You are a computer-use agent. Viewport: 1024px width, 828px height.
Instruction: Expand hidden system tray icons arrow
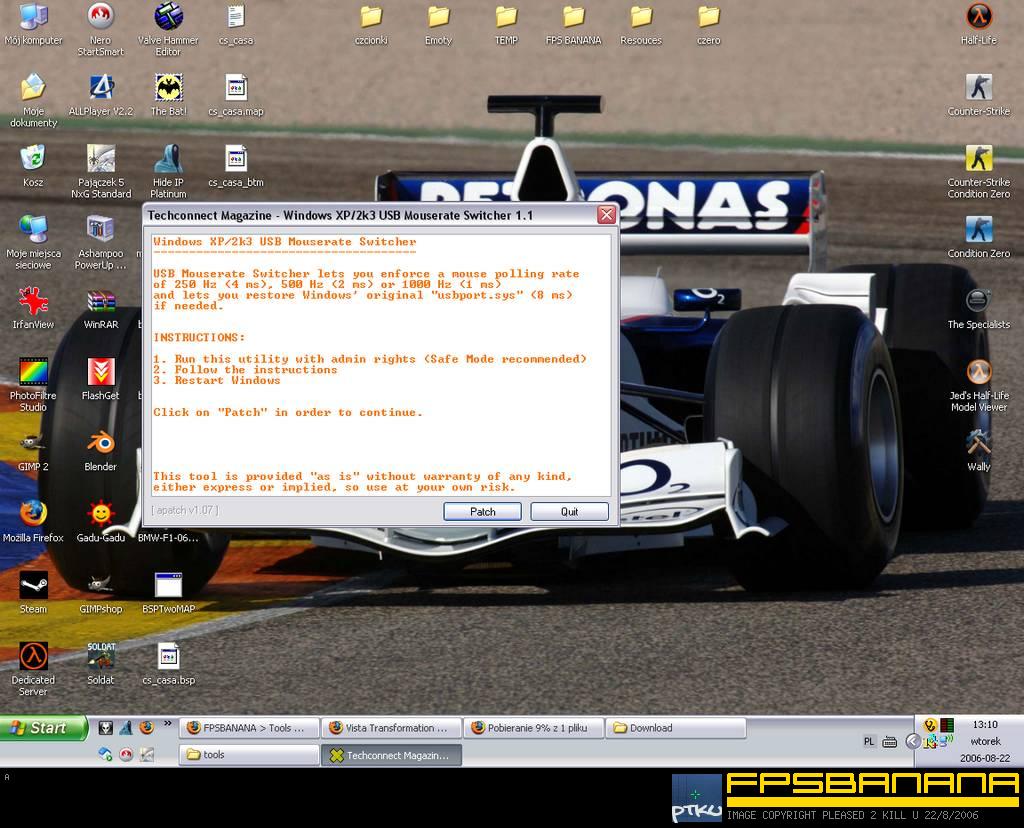(x=912, y=741)
